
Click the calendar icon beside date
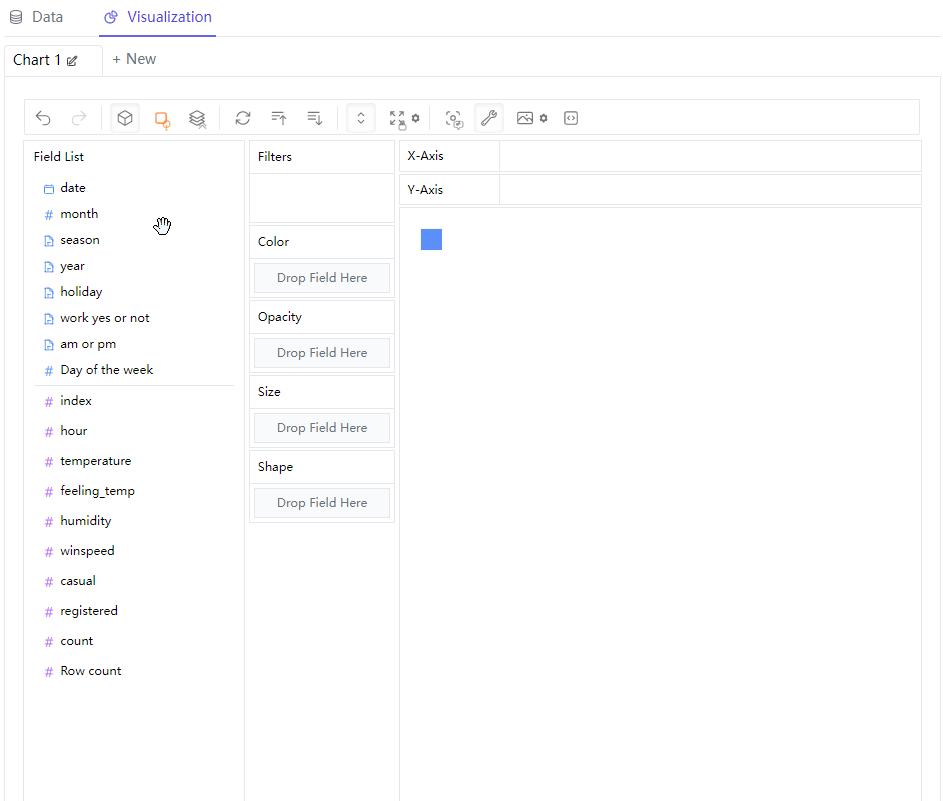click(x=49, y=189)
